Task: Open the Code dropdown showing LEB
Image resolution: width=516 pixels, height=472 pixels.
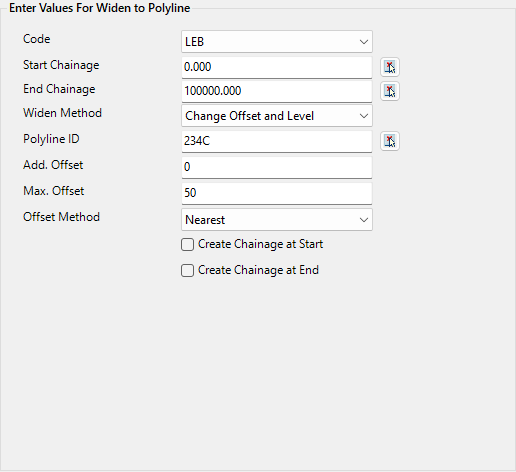Action: click(277, 42)
